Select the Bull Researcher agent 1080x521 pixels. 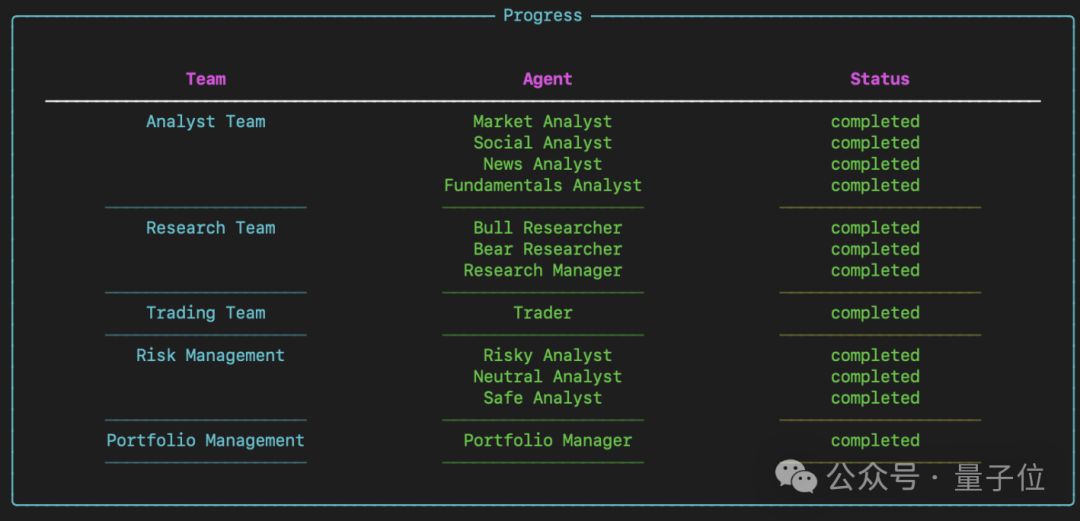click(547, 228)
